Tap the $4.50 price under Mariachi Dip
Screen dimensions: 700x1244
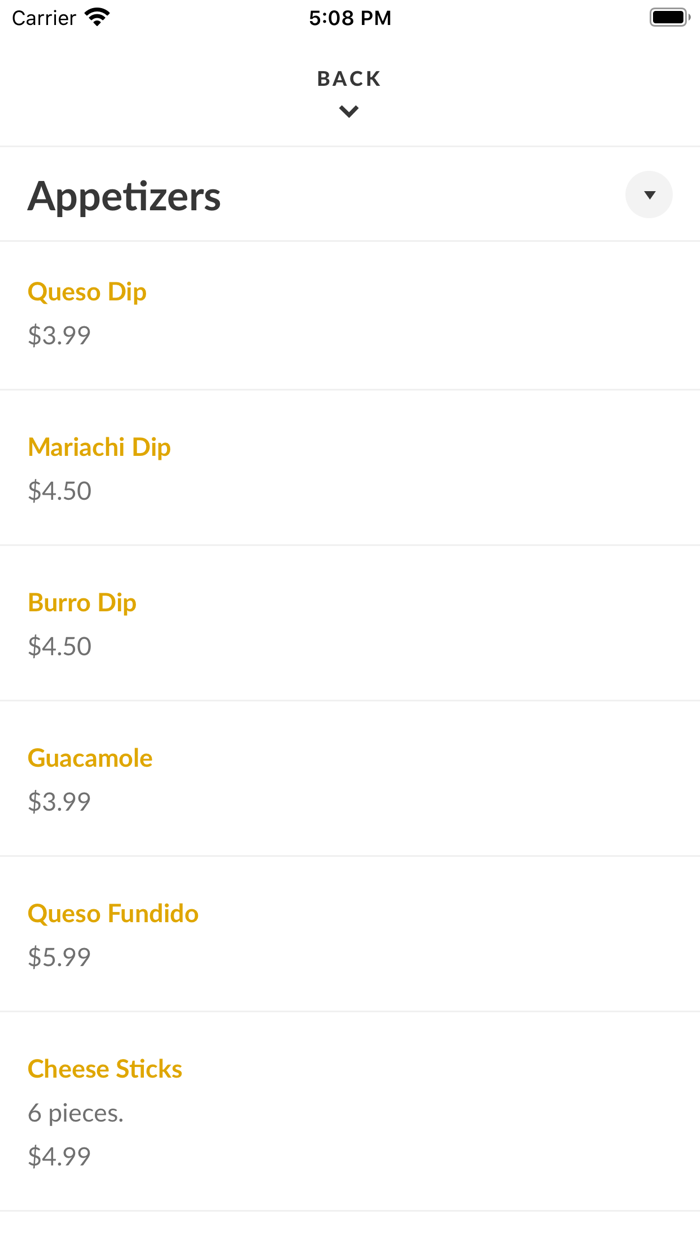(59, 491)
